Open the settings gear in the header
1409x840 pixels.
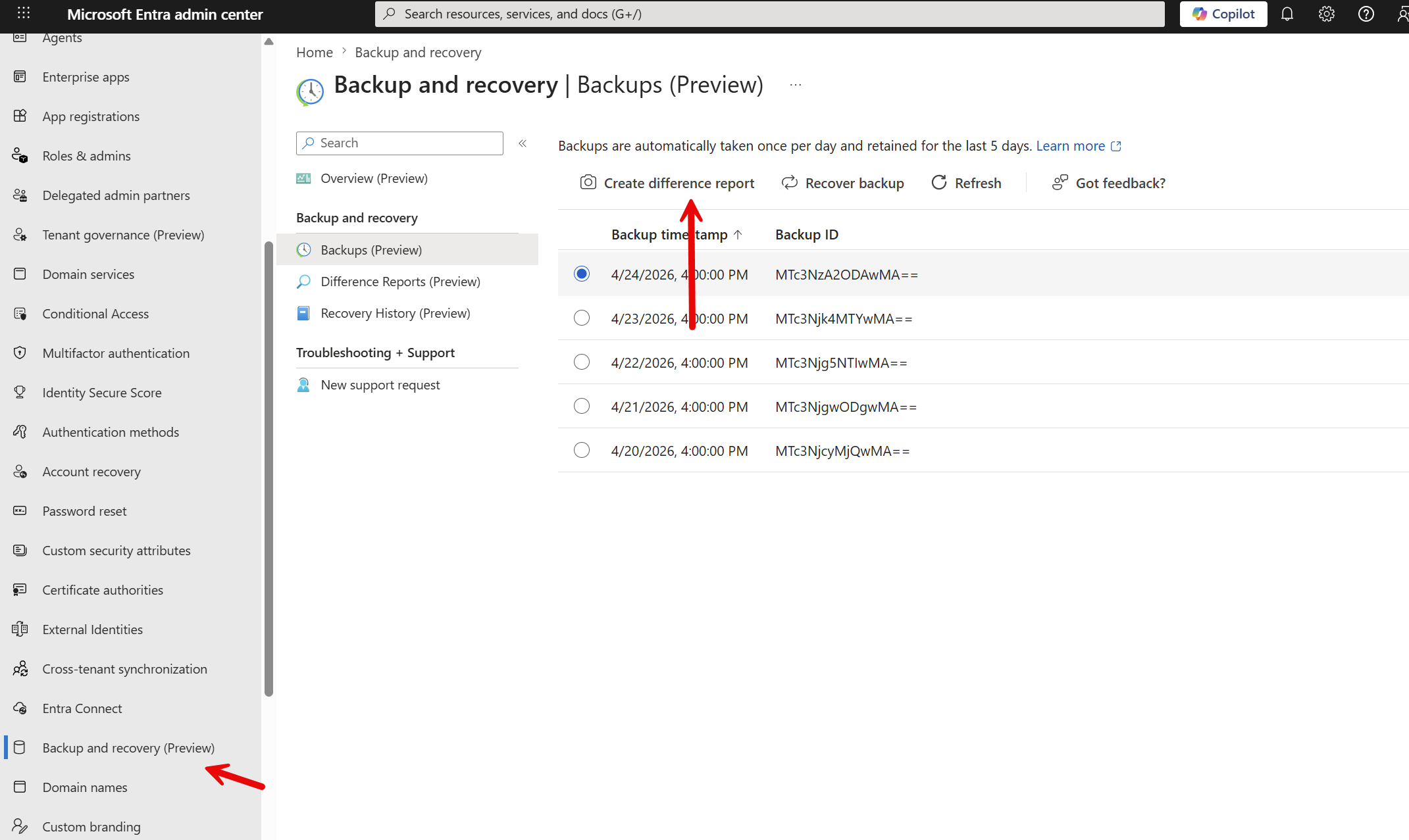click(x=1326, y=14)
